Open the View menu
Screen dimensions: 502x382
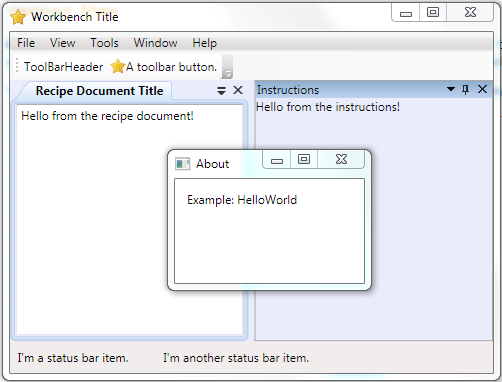(63, 43)
